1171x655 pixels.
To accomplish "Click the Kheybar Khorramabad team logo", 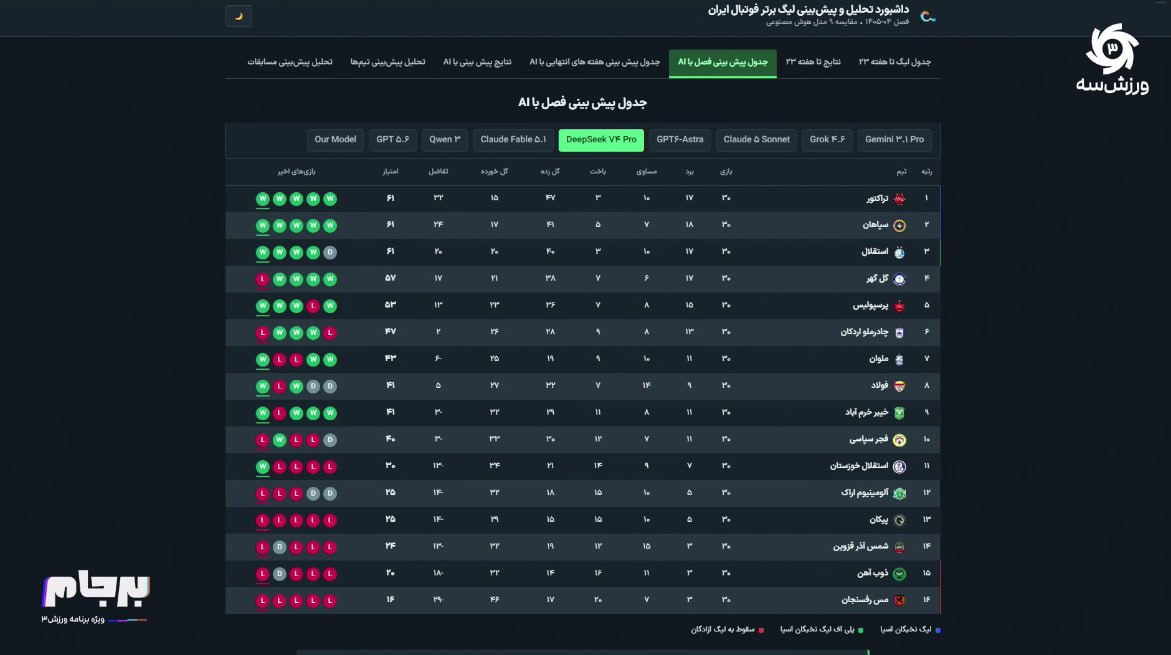I will click(899, 413).
